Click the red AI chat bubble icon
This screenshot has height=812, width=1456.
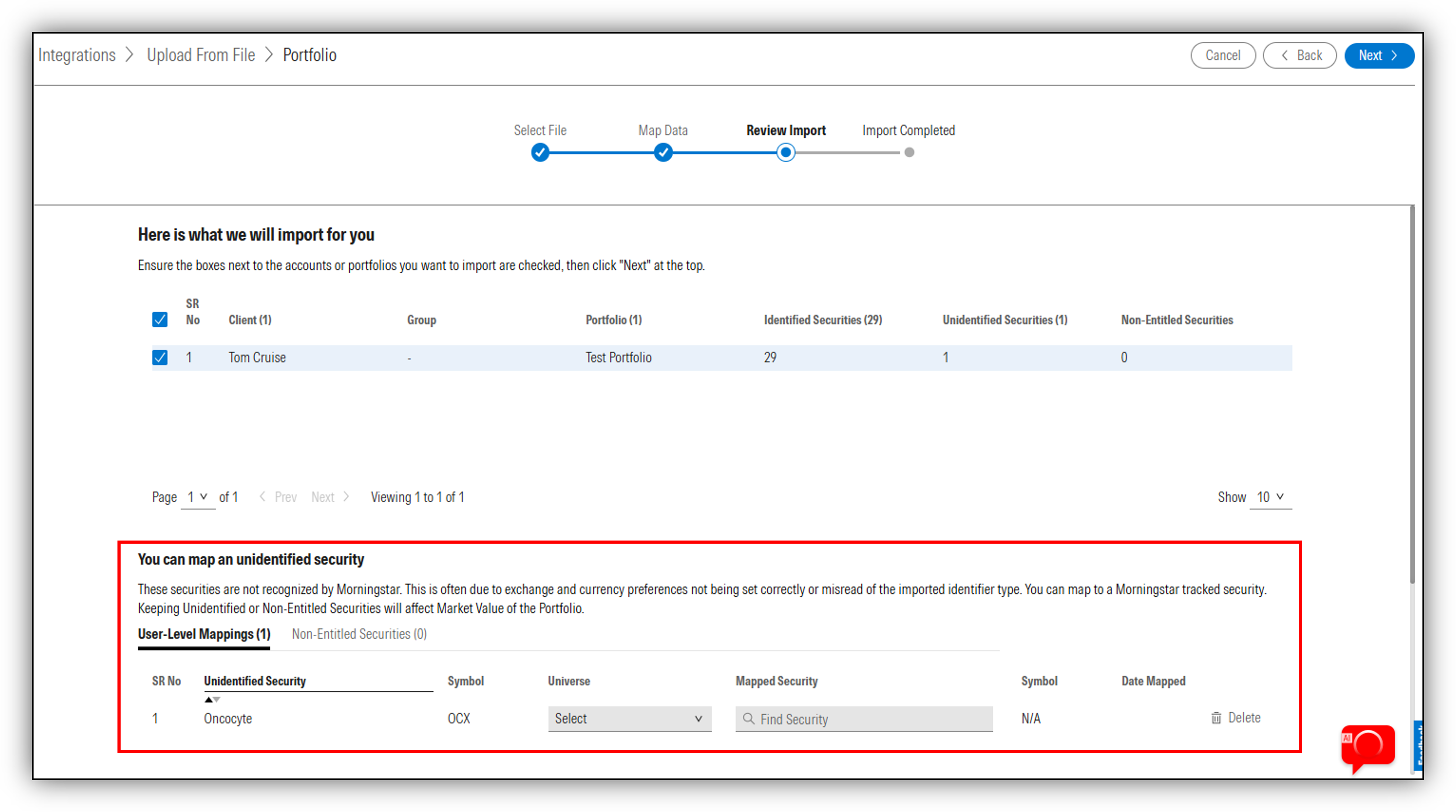click(x=1368, y=748)
